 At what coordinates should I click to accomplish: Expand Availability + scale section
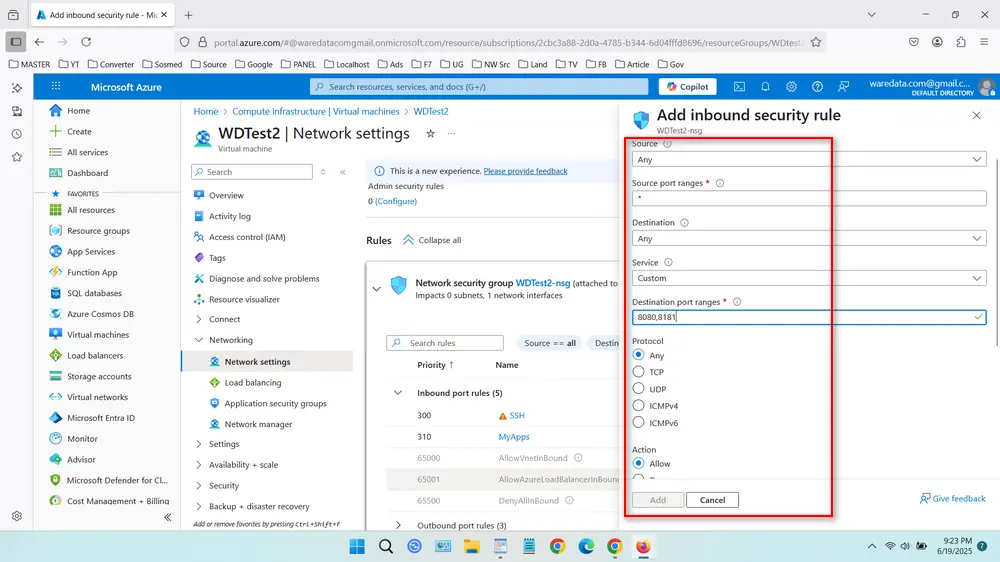point(198,465)
